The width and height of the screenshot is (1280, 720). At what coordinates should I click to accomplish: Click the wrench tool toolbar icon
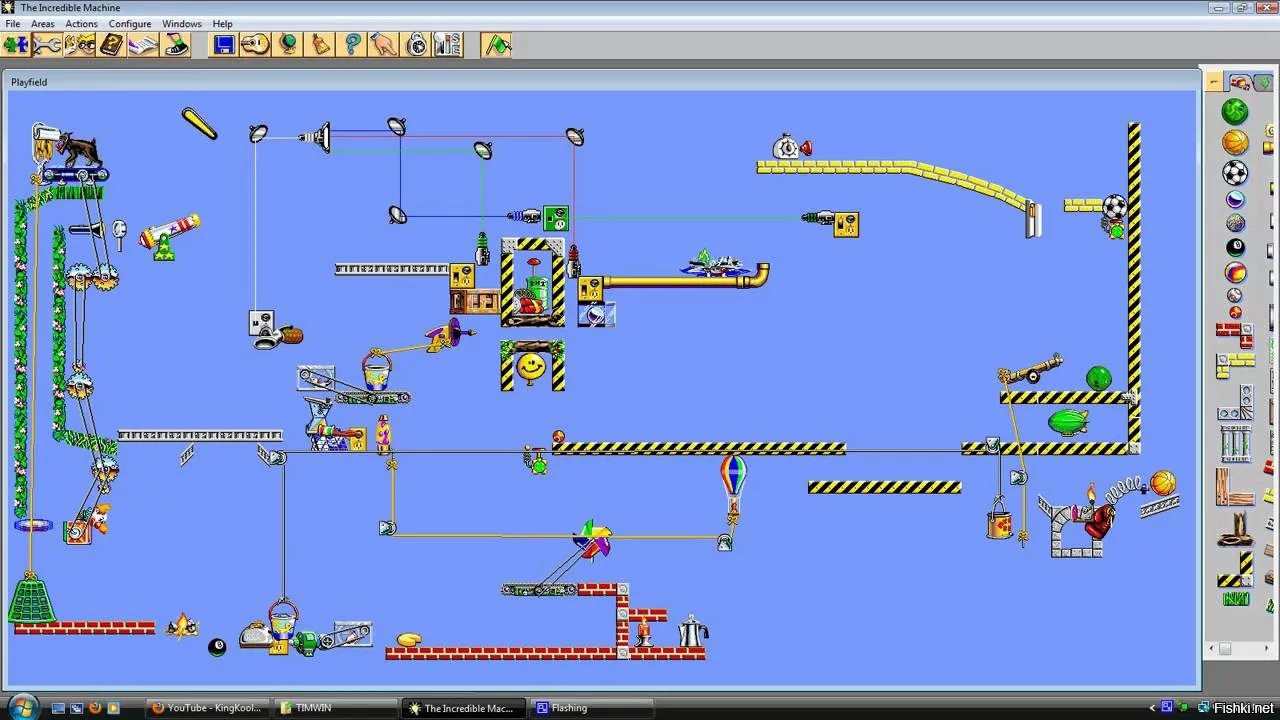(47, 45)
